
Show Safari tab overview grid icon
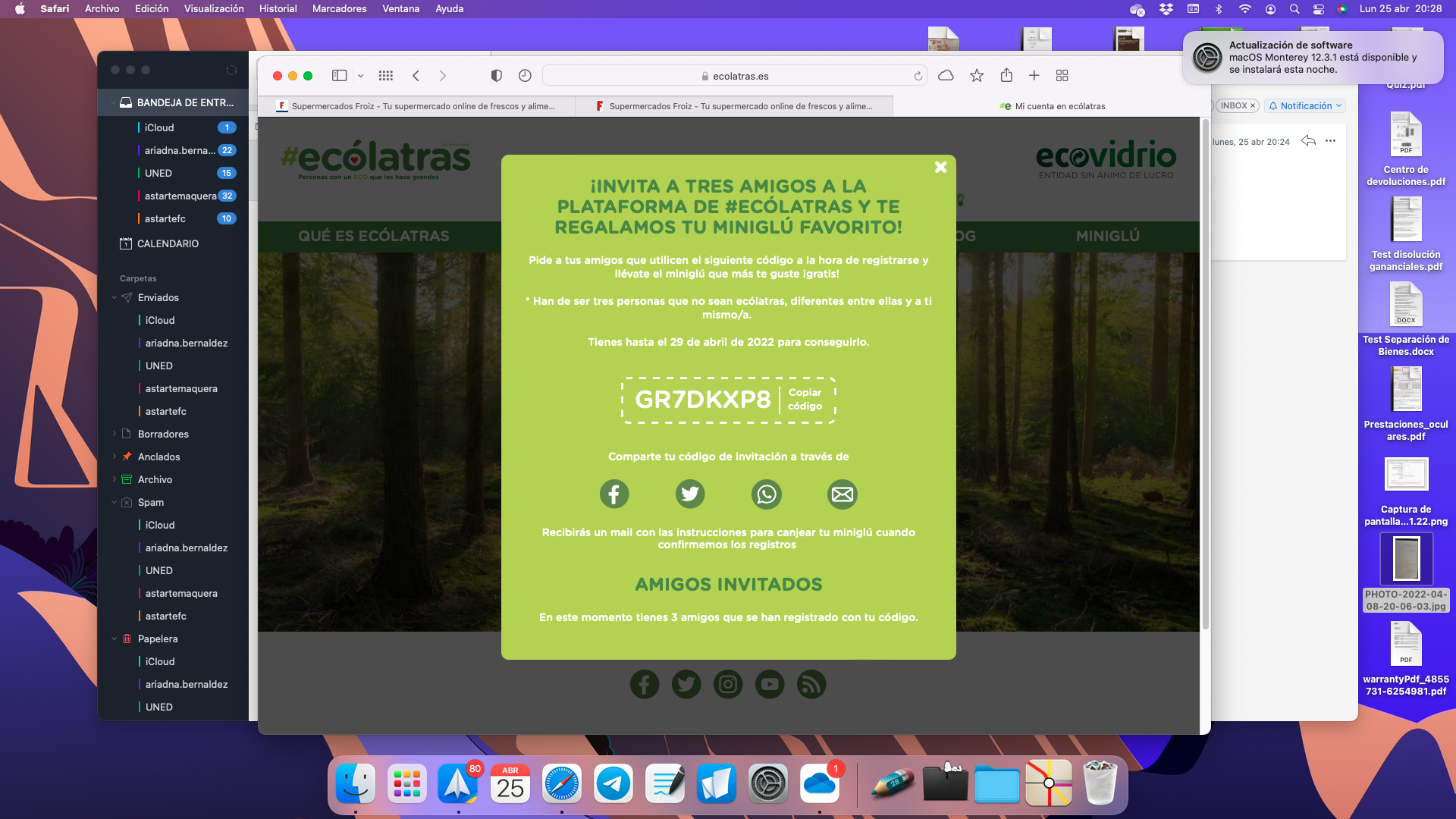(1062, 76)
